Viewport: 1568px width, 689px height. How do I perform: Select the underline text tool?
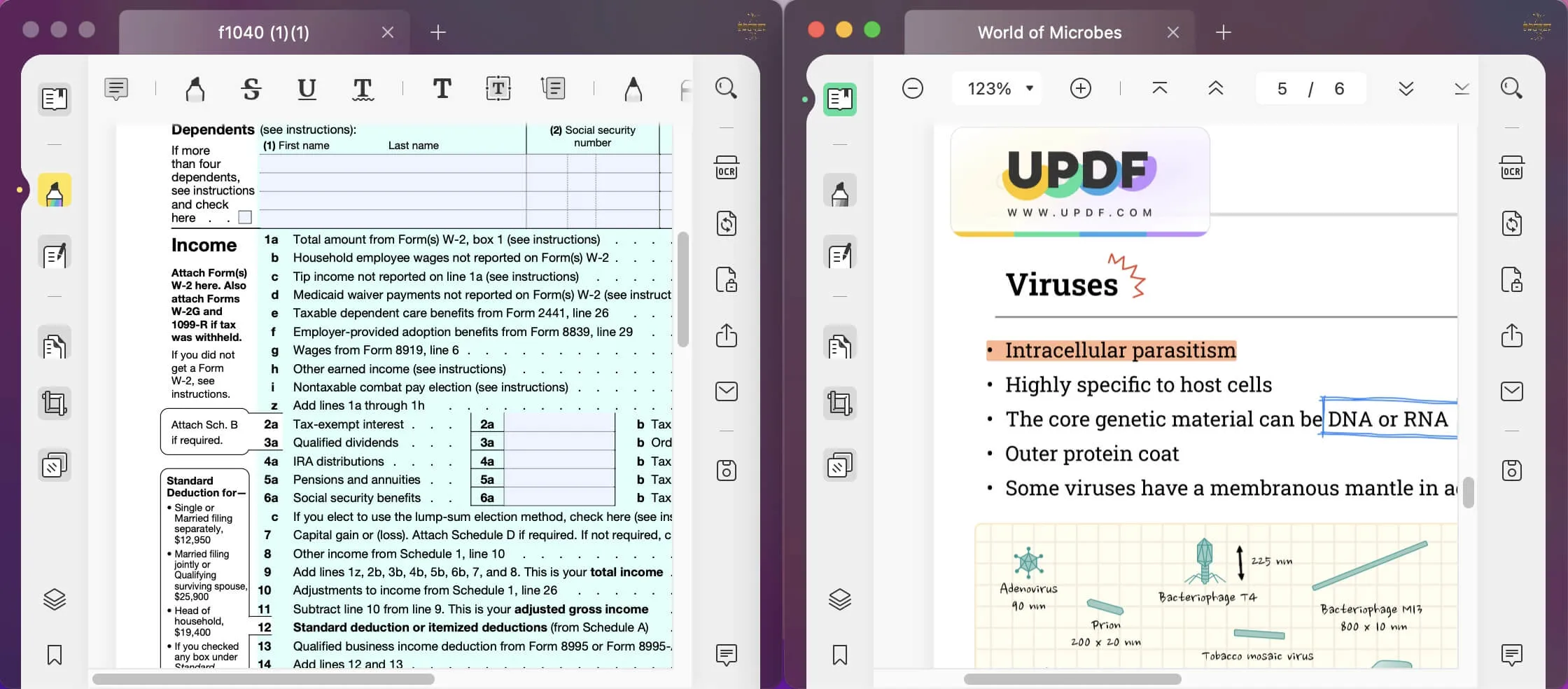point(307,89)
